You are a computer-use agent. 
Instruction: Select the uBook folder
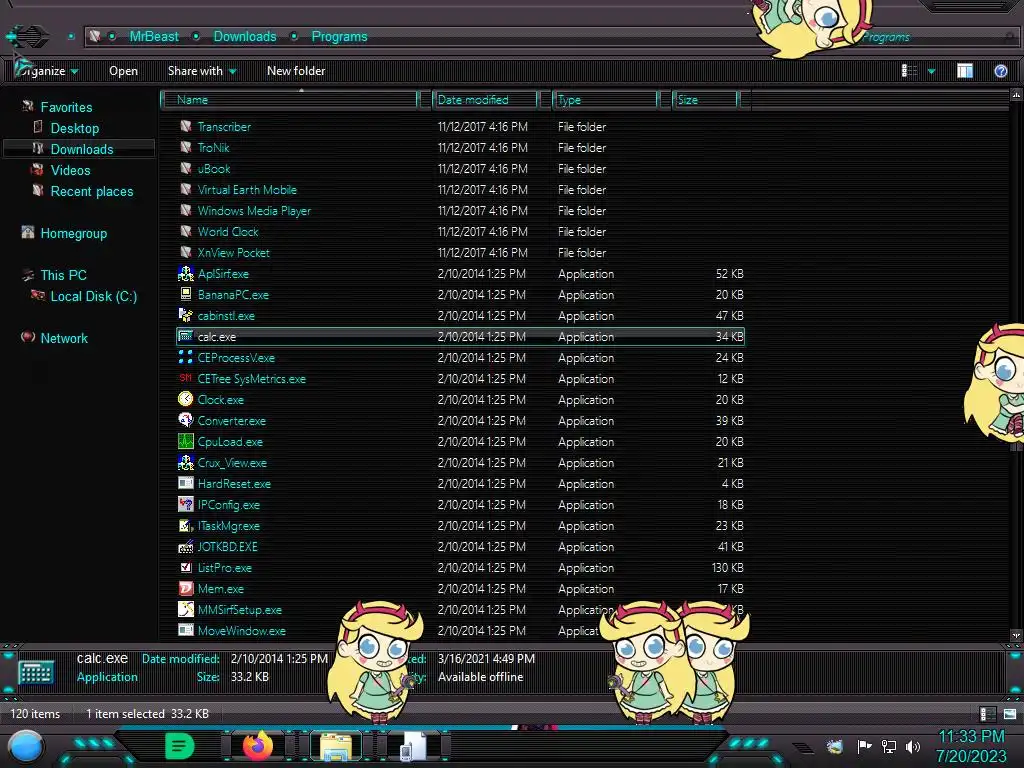pos(214,168)
